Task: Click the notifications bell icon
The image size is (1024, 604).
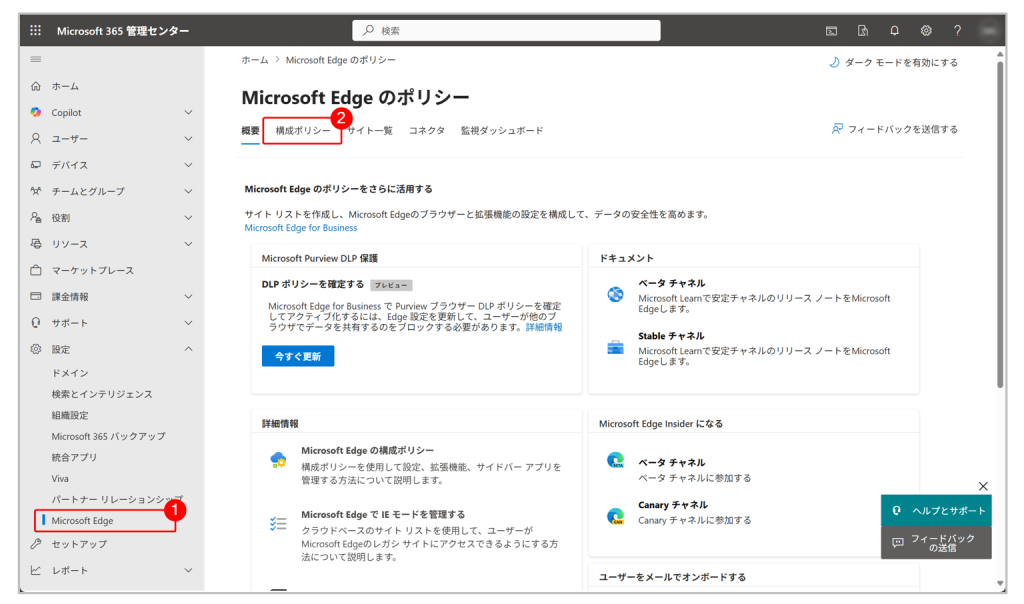Action: coord(894,31)
